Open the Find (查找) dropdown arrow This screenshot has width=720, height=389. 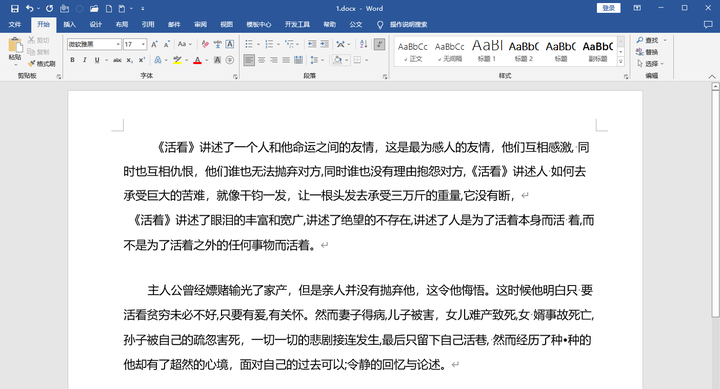point(665,40)
